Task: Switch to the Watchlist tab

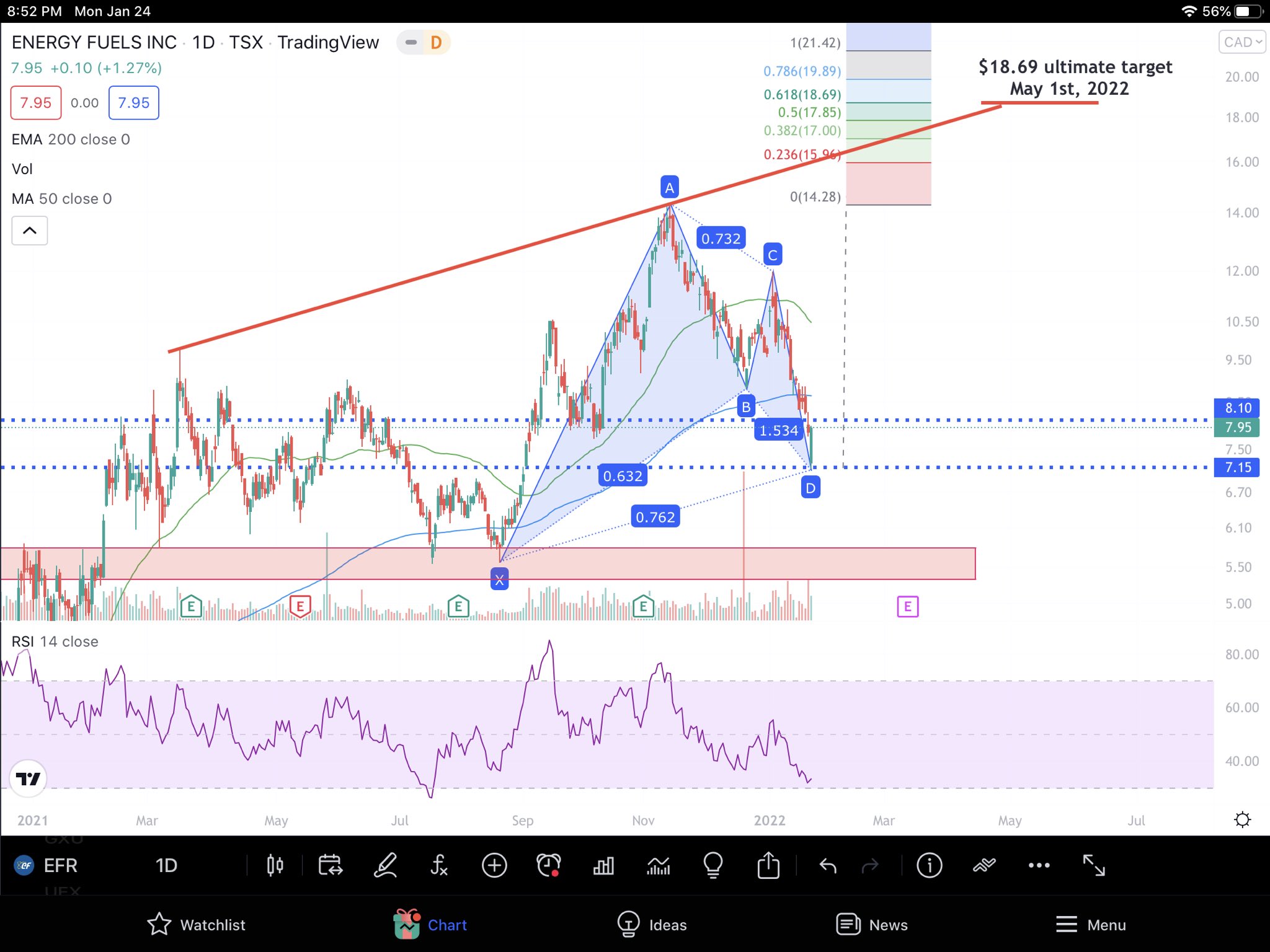Action: click(197, 925)
